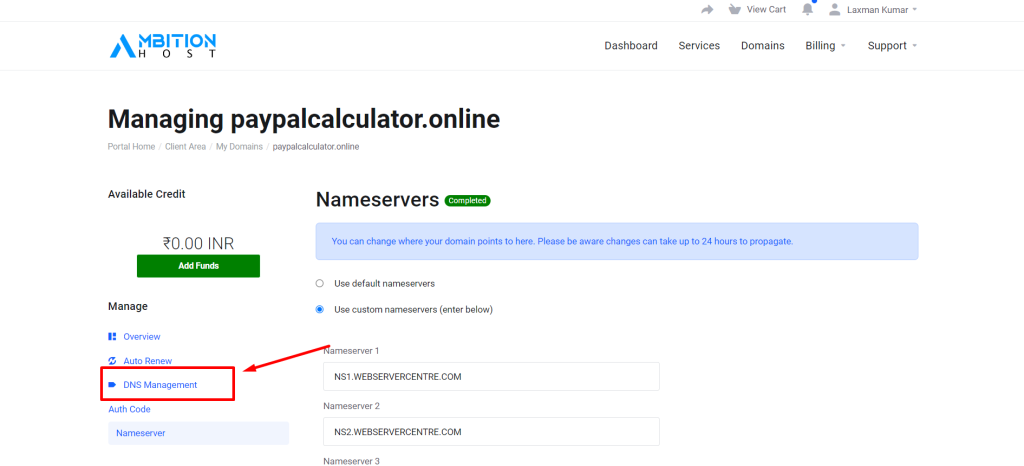Click the user profile avatar icon
The height and width of the screenshot is (466, 1024).
pyautogui.click(x=834, y=9)
